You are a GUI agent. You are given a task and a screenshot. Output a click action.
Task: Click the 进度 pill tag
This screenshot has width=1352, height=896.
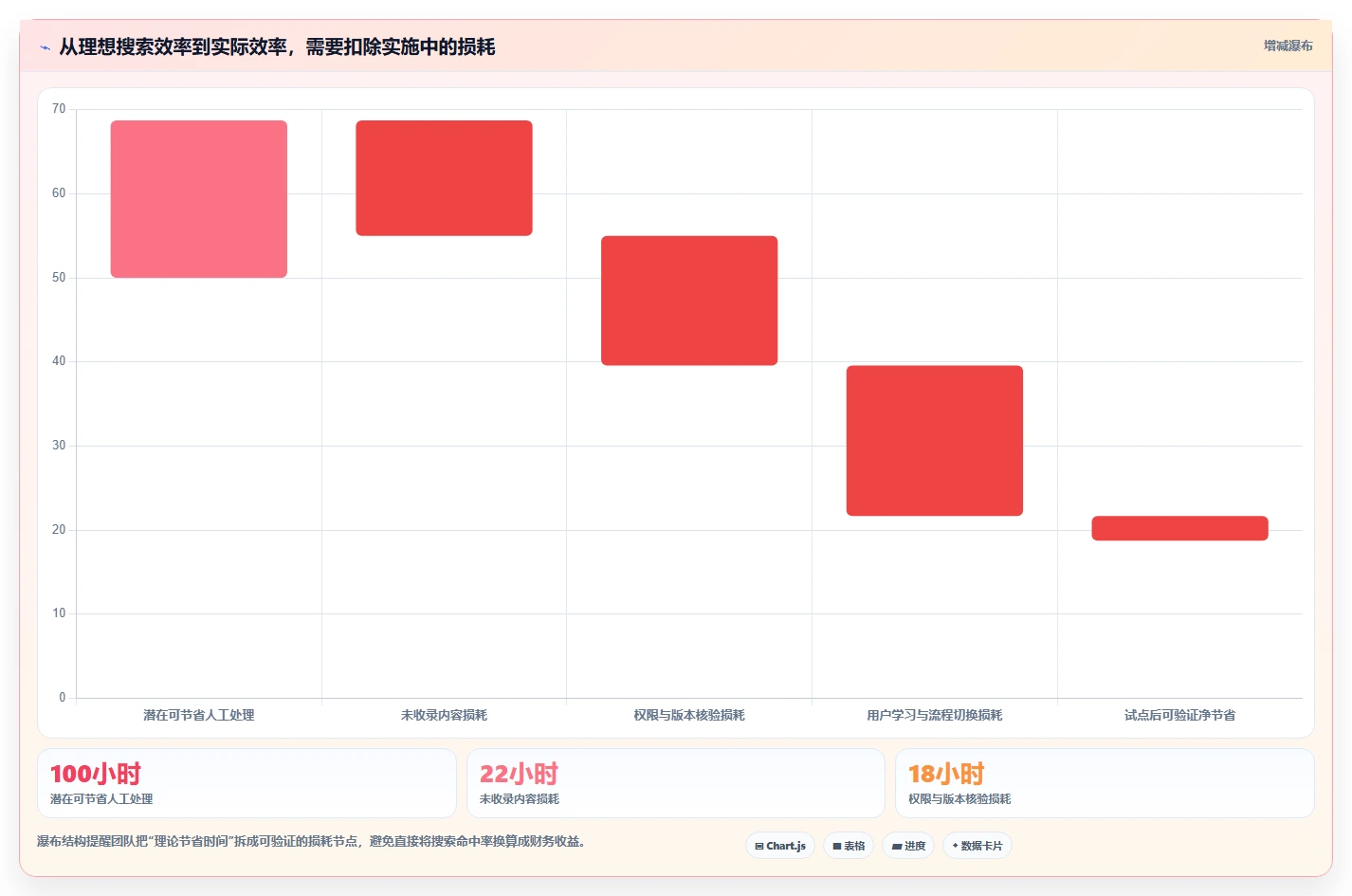(908, 846)
